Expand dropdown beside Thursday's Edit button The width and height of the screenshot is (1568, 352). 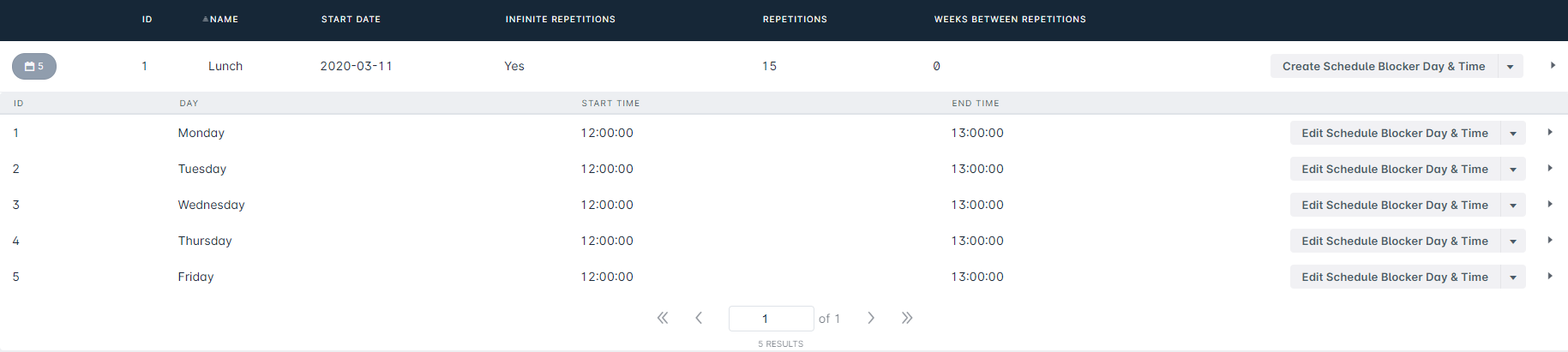tap(1513, 241)
